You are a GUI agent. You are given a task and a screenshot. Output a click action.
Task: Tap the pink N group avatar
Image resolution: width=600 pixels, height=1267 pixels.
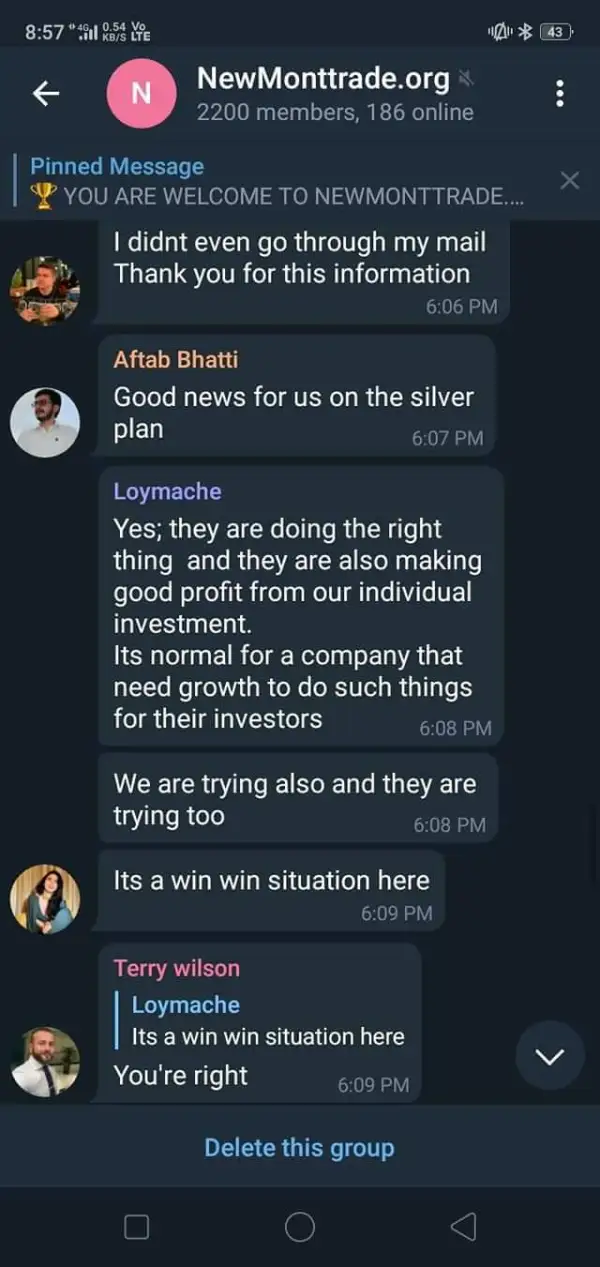point(141,93)
